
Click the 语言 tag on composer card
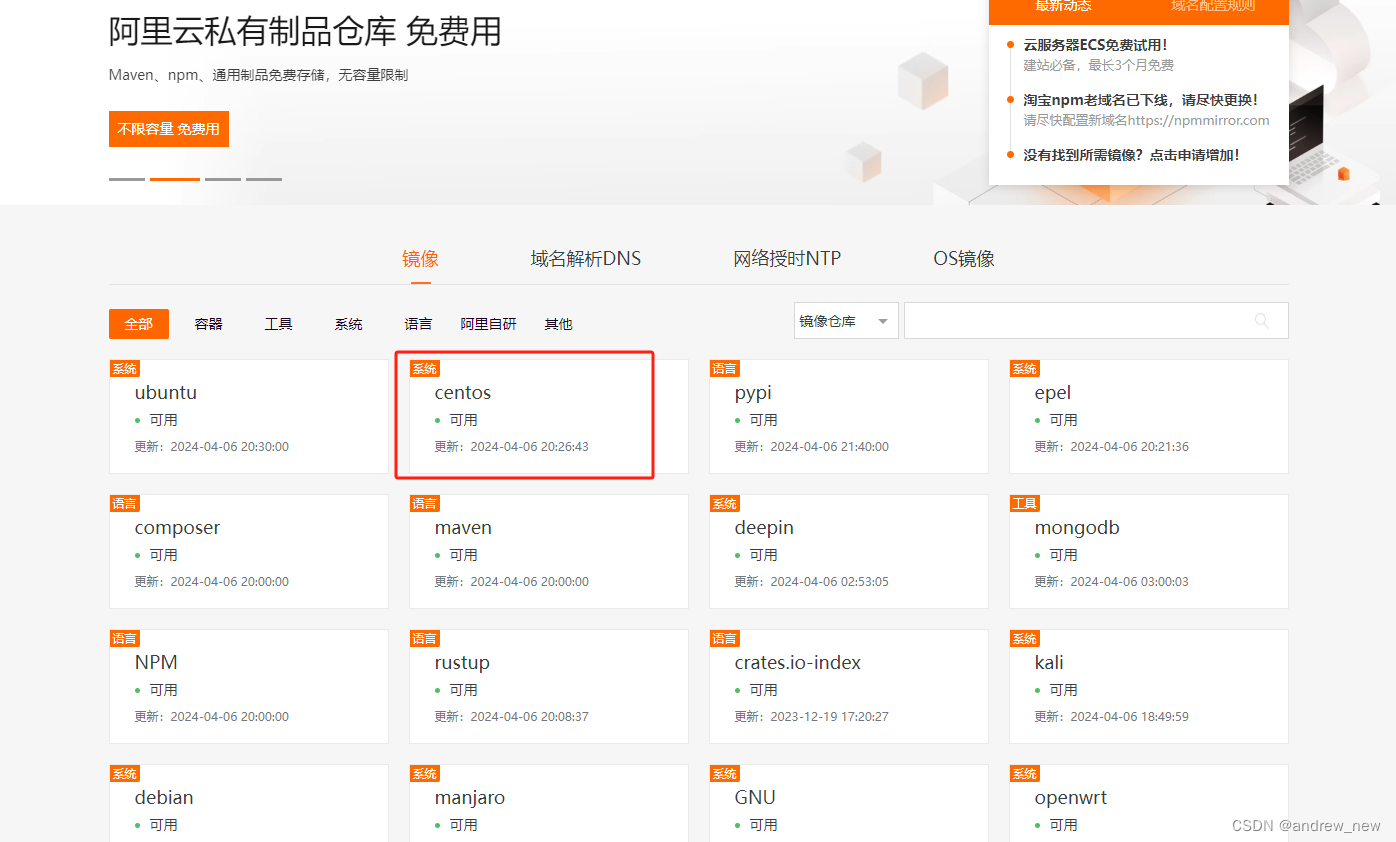[x=124, y=503]
